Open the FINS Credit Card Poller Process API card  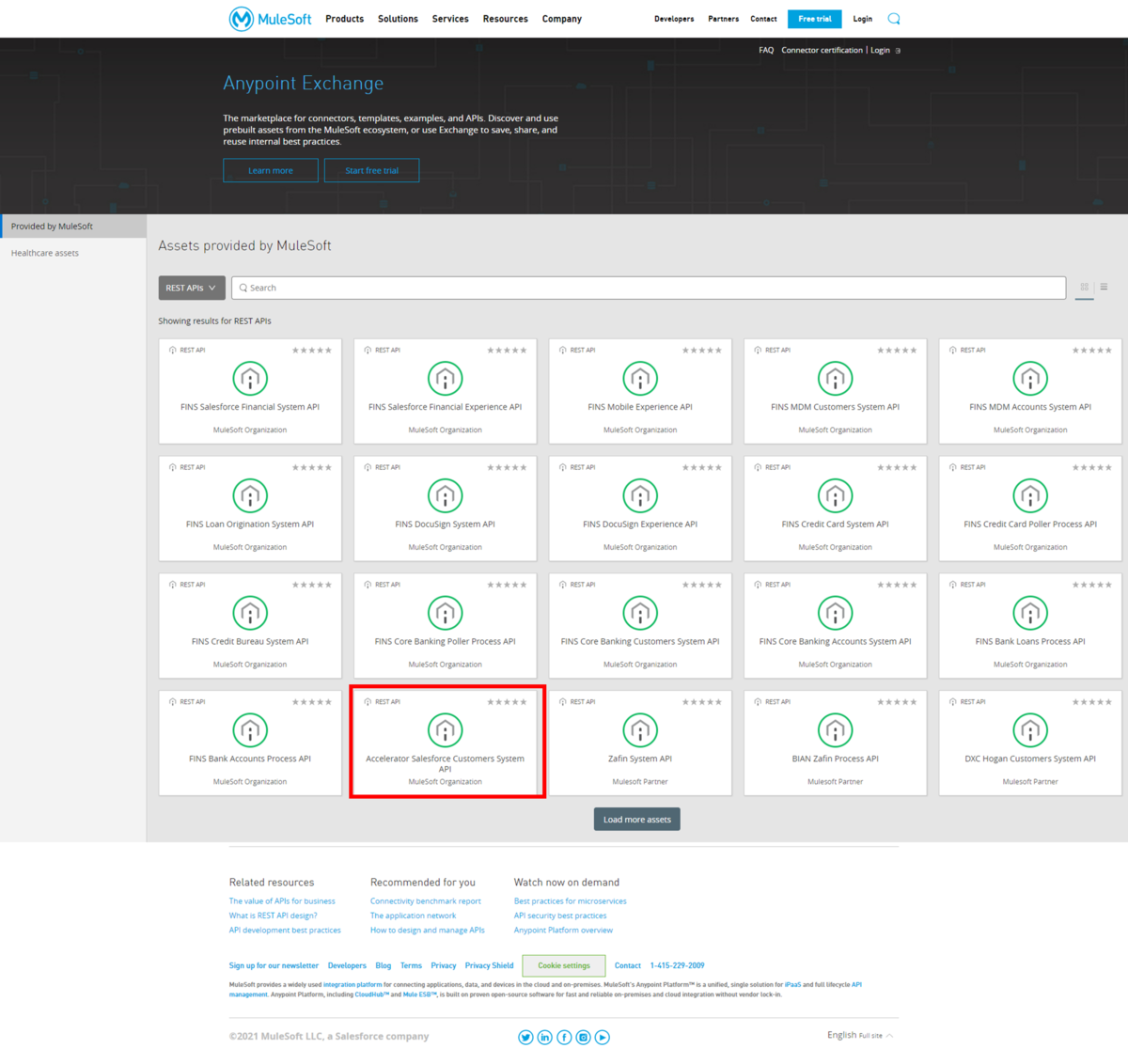tap(1030, 509)
